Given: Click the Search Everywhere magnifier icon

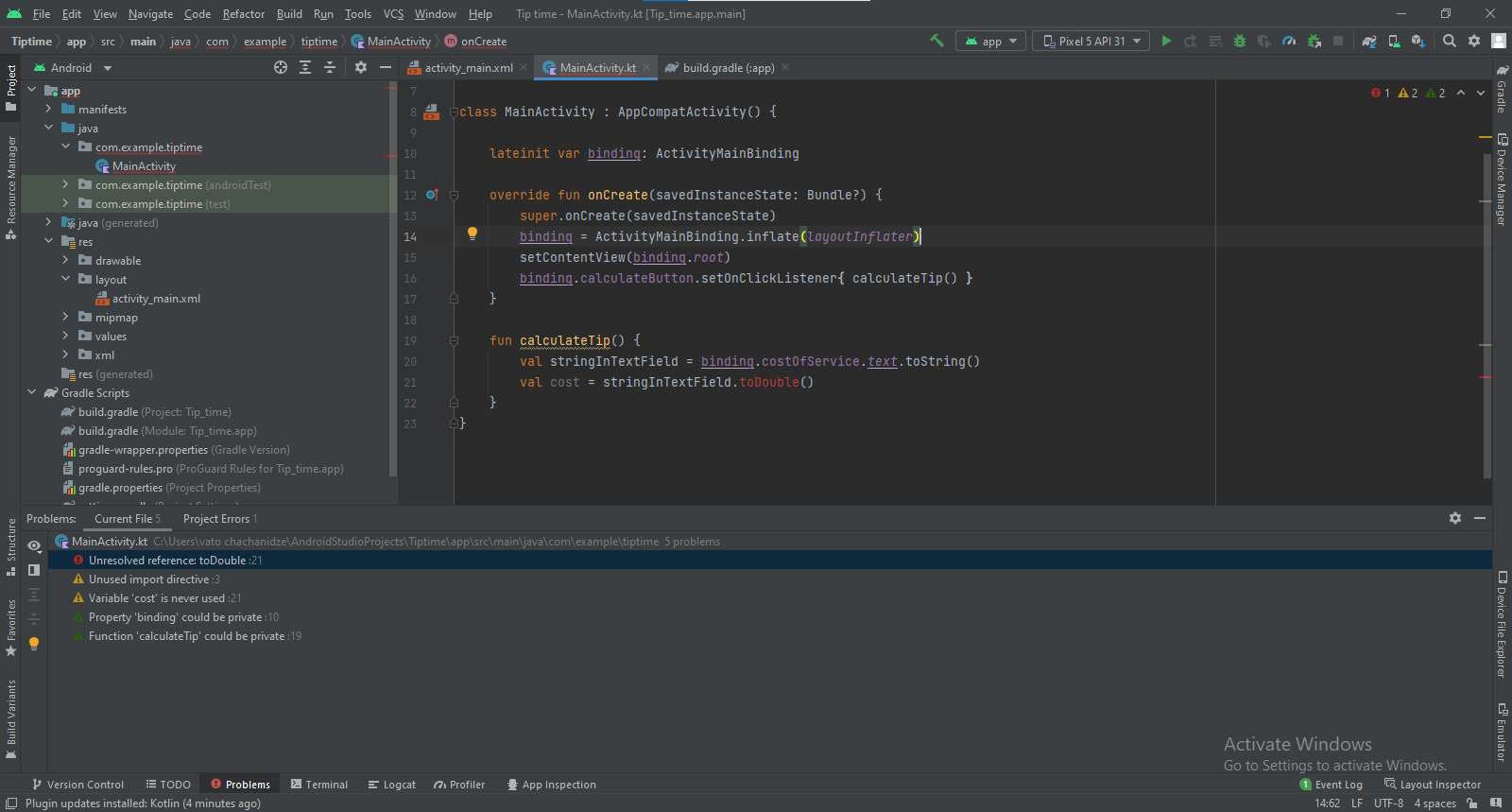Looking at the screenshot, I should (x=1450, y=41).
